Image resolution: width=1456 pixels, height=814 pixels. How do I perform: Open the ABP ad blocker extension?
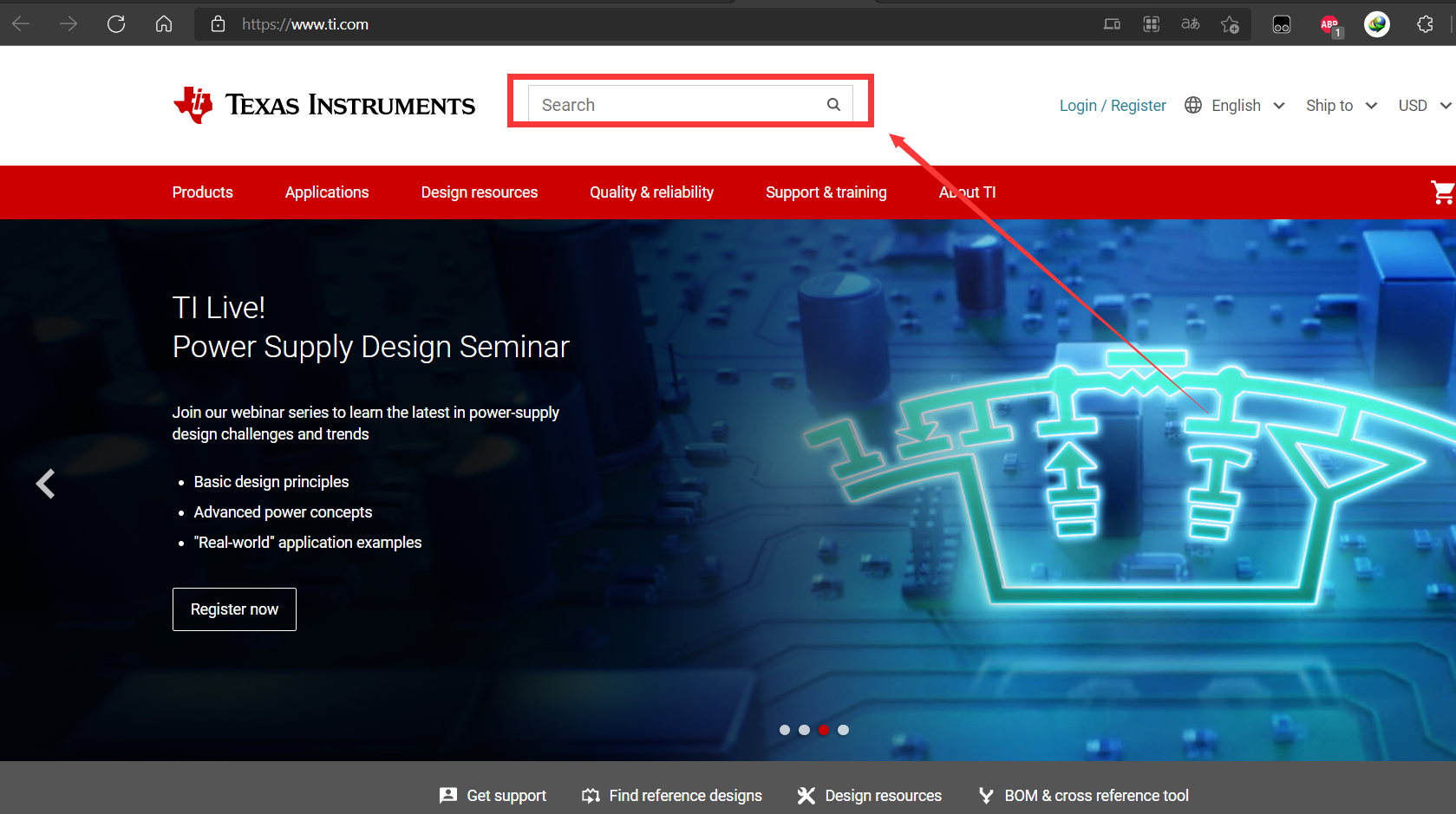[x=1330, y=25]
